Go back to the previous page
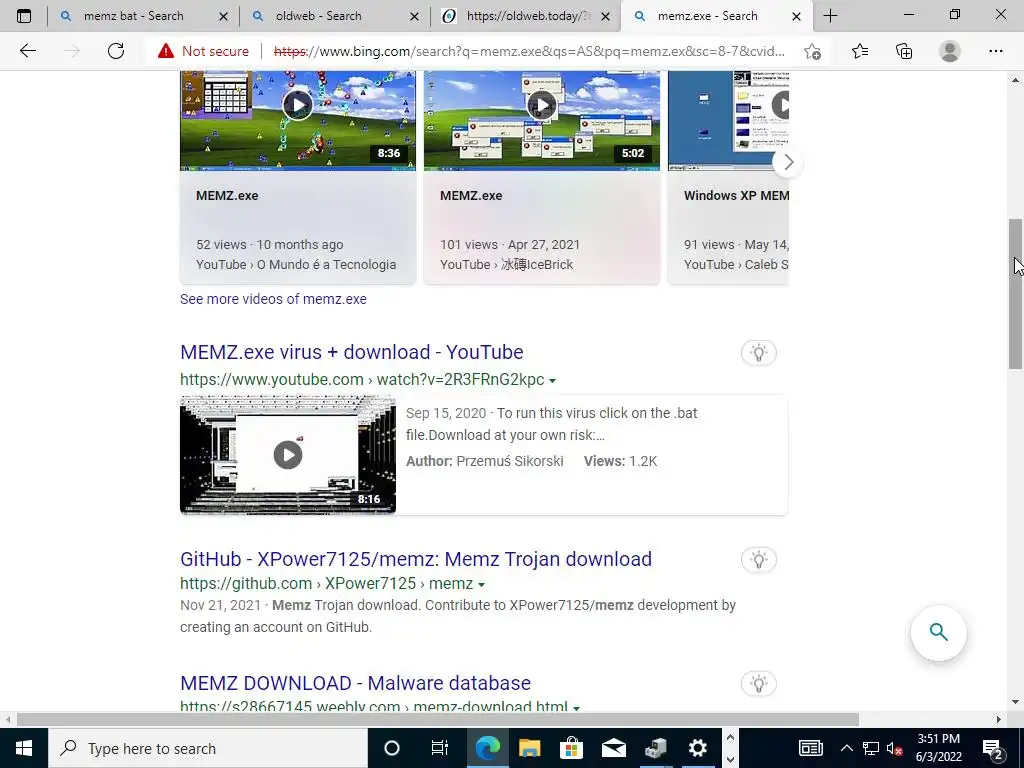The image size is (1024, 768). (x=27, y=51)
